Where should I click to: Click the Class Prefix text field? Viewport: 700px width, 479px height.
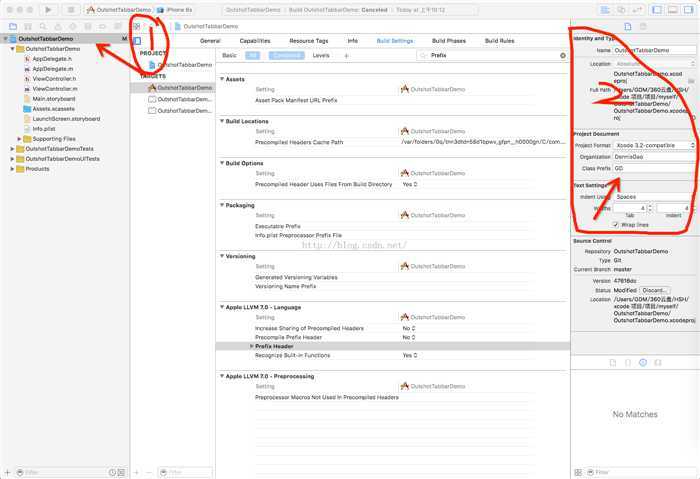pyautogui.click(x=654, y=168)
